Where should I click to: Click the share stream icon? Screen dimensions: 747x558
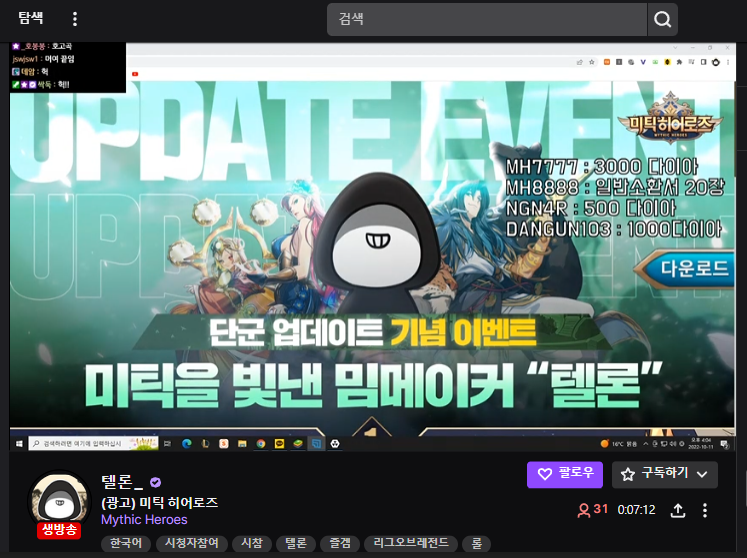click(677, 510)
